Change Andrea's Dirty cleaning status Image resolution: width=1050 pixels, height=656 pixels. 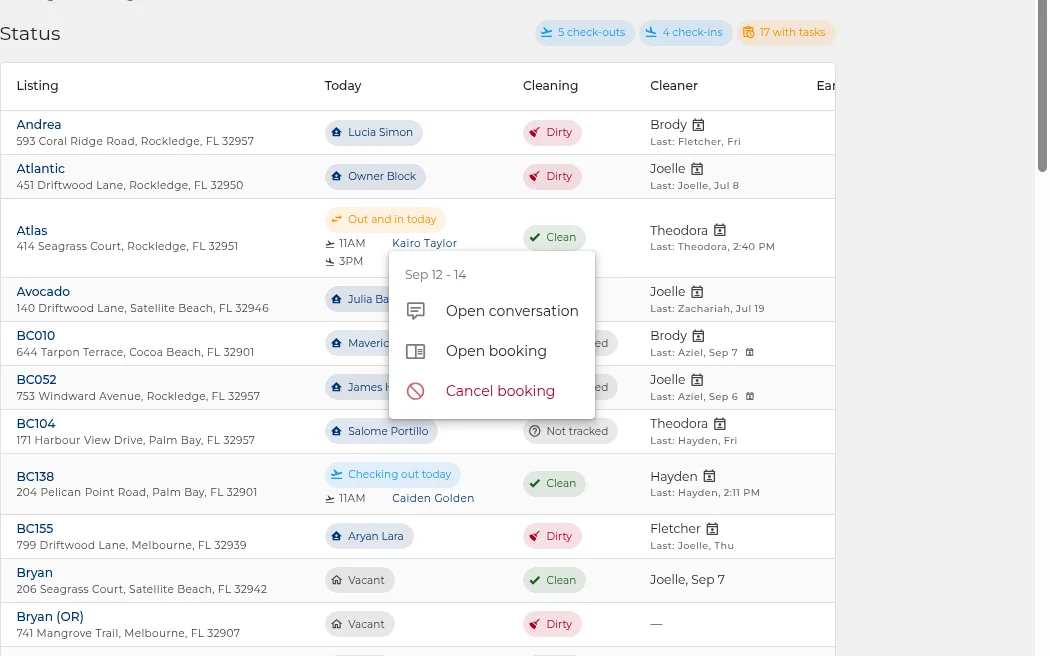552,133
